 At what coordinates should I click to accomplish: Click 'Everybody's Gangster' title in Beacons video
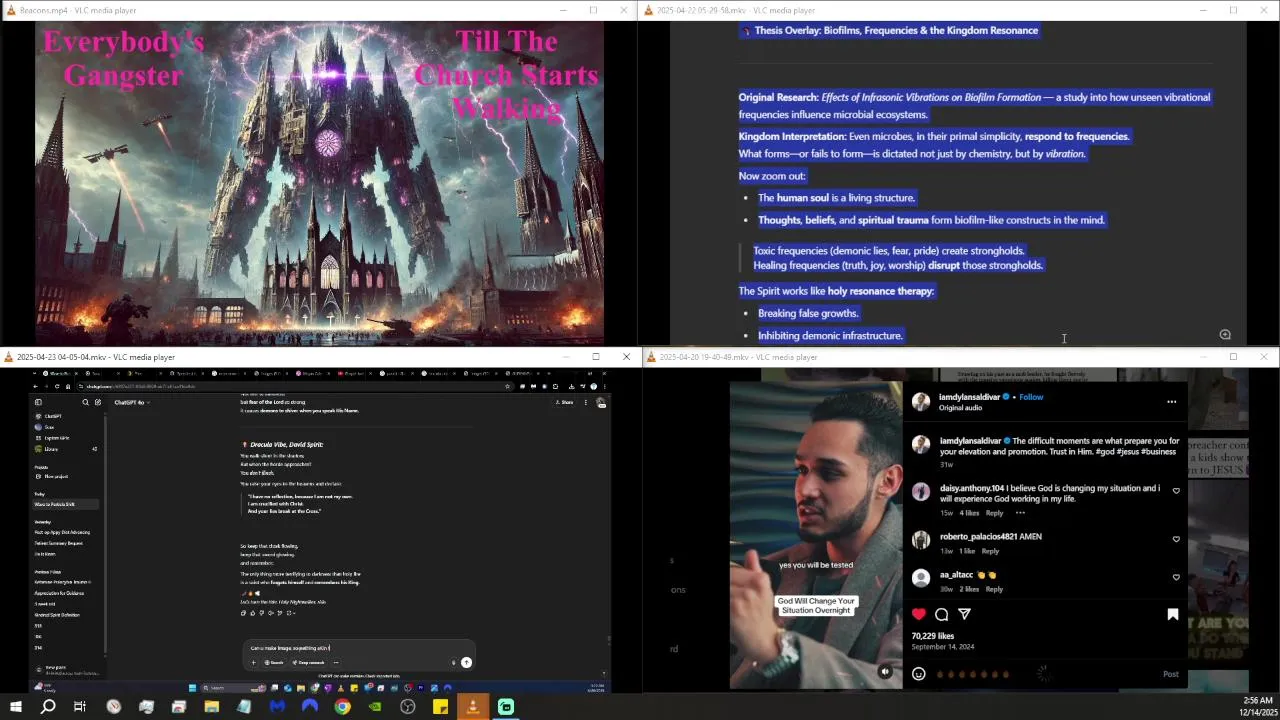click(123, 58)
